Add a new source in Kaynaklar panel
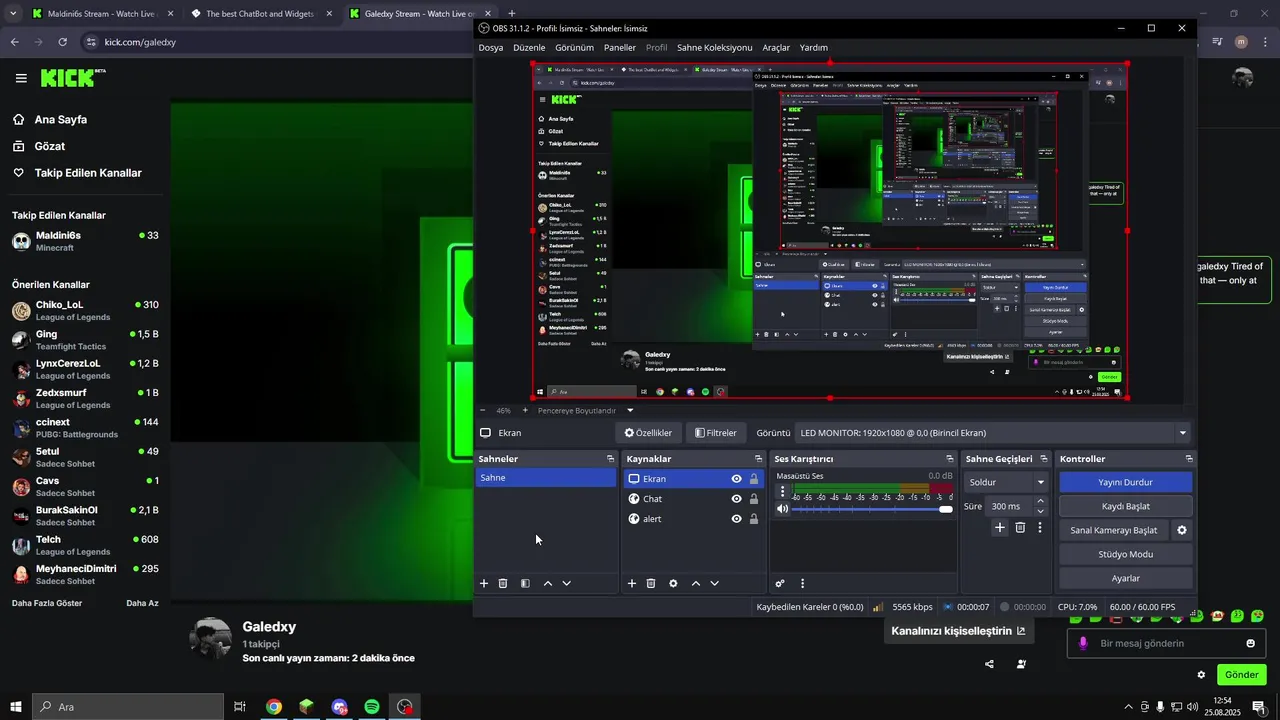 click(632, 583)
